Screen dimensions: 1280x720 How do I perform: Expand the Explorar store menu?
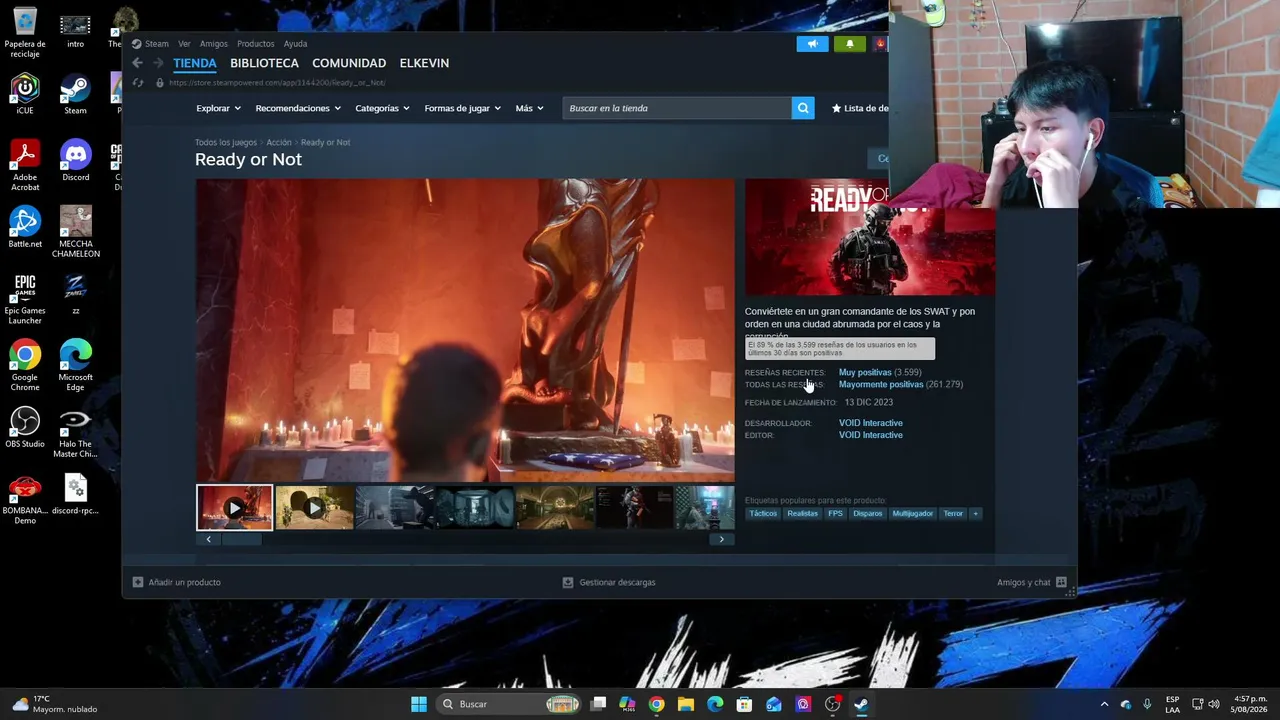click(x=218, y=108)
